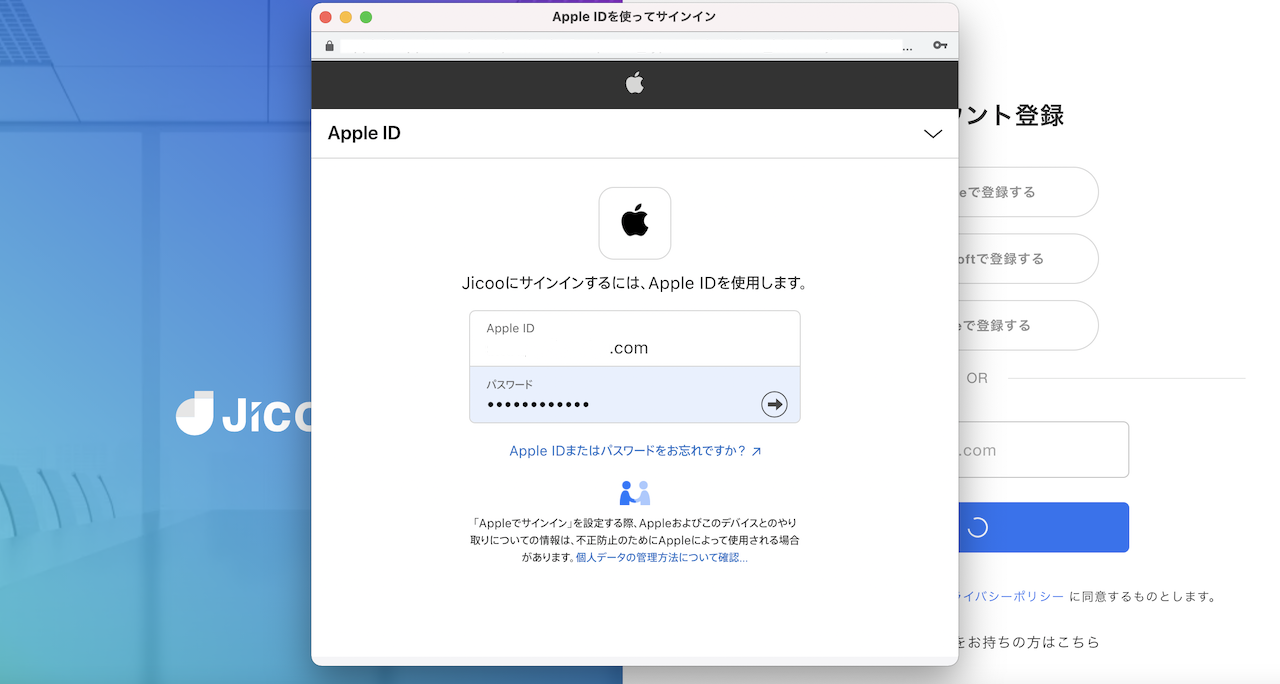Image resolution: width=1280 pixels, height=684 pixels.
Task: Maximize the Apple sign-in window
Action: [x=366, y=17]
